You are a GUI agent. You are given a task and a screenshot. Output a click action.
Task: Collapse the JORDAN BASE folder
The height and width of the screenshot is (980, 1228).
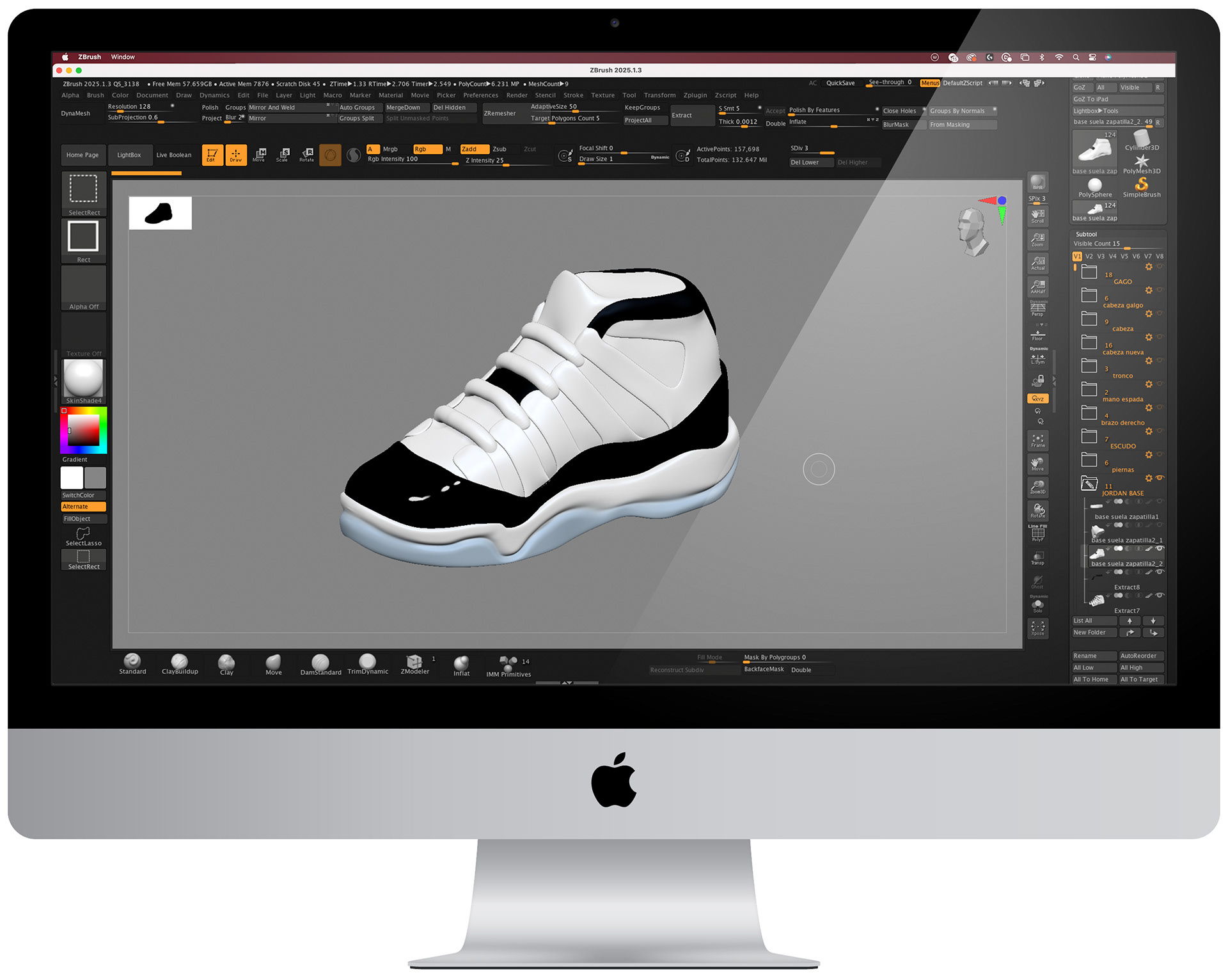pyautogui.click(x=1089, y=484)
